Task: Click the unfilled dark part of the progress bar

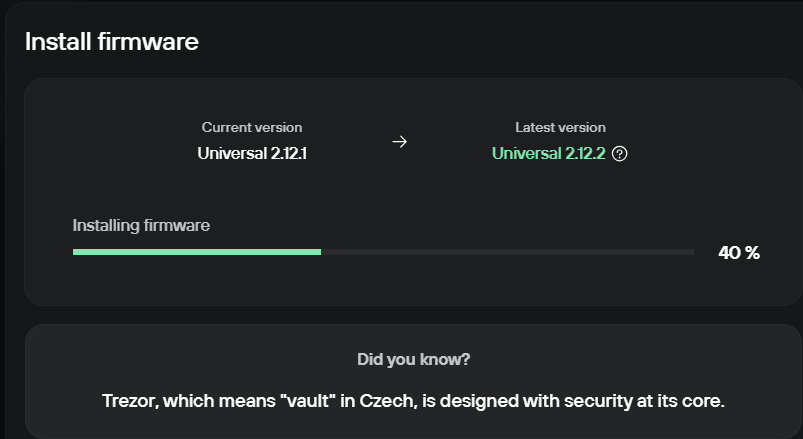Action: click(x=508, y=252)
